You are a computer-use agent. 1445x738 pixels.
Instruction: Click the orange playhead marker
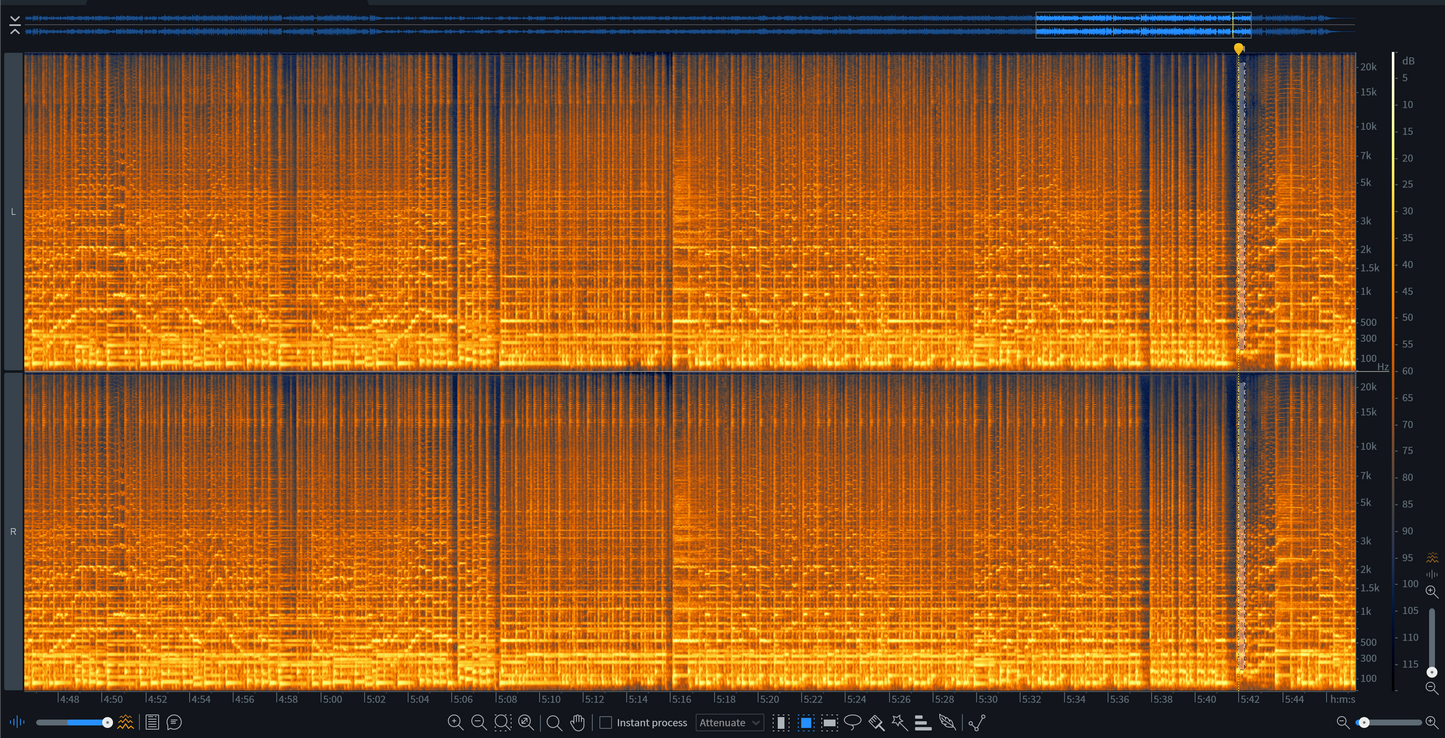(x=1239, y=48)
